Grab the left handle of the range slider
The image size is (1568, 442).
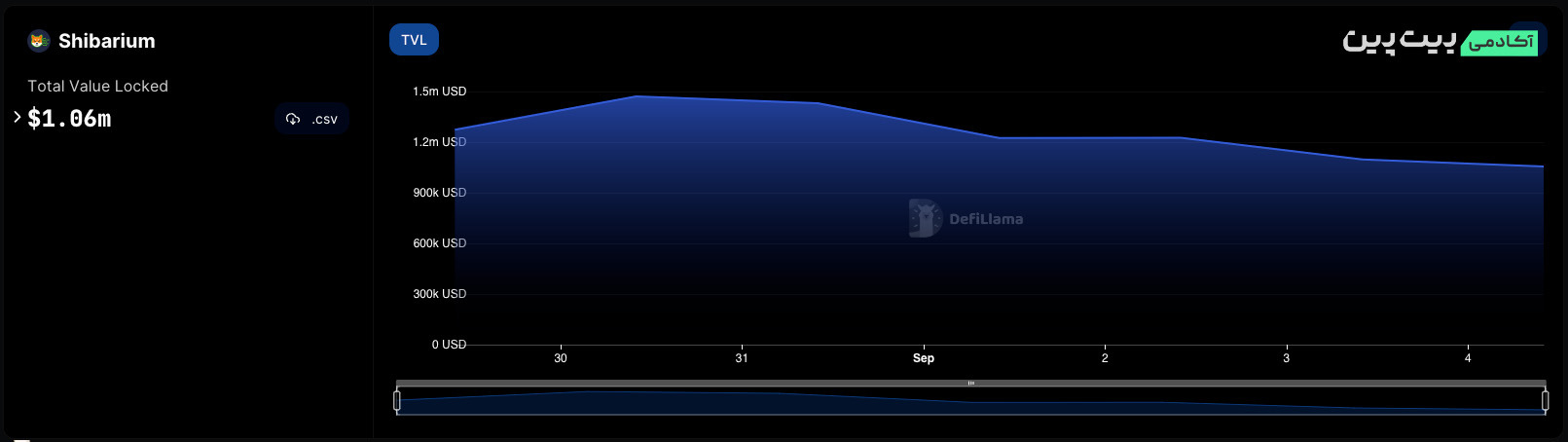coord(397,400)
